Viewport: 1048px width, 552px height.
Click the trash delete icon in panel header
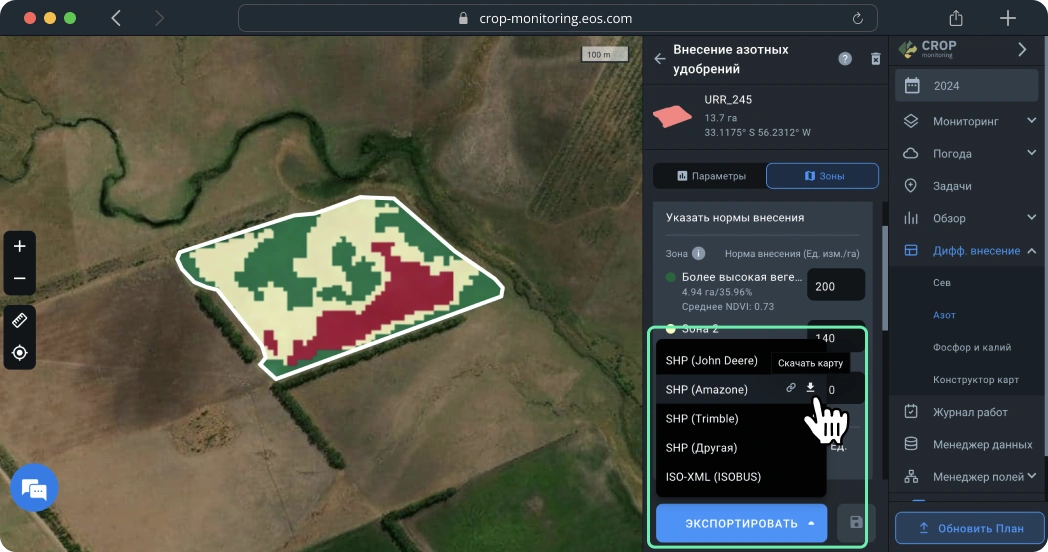tap(876, 59)
